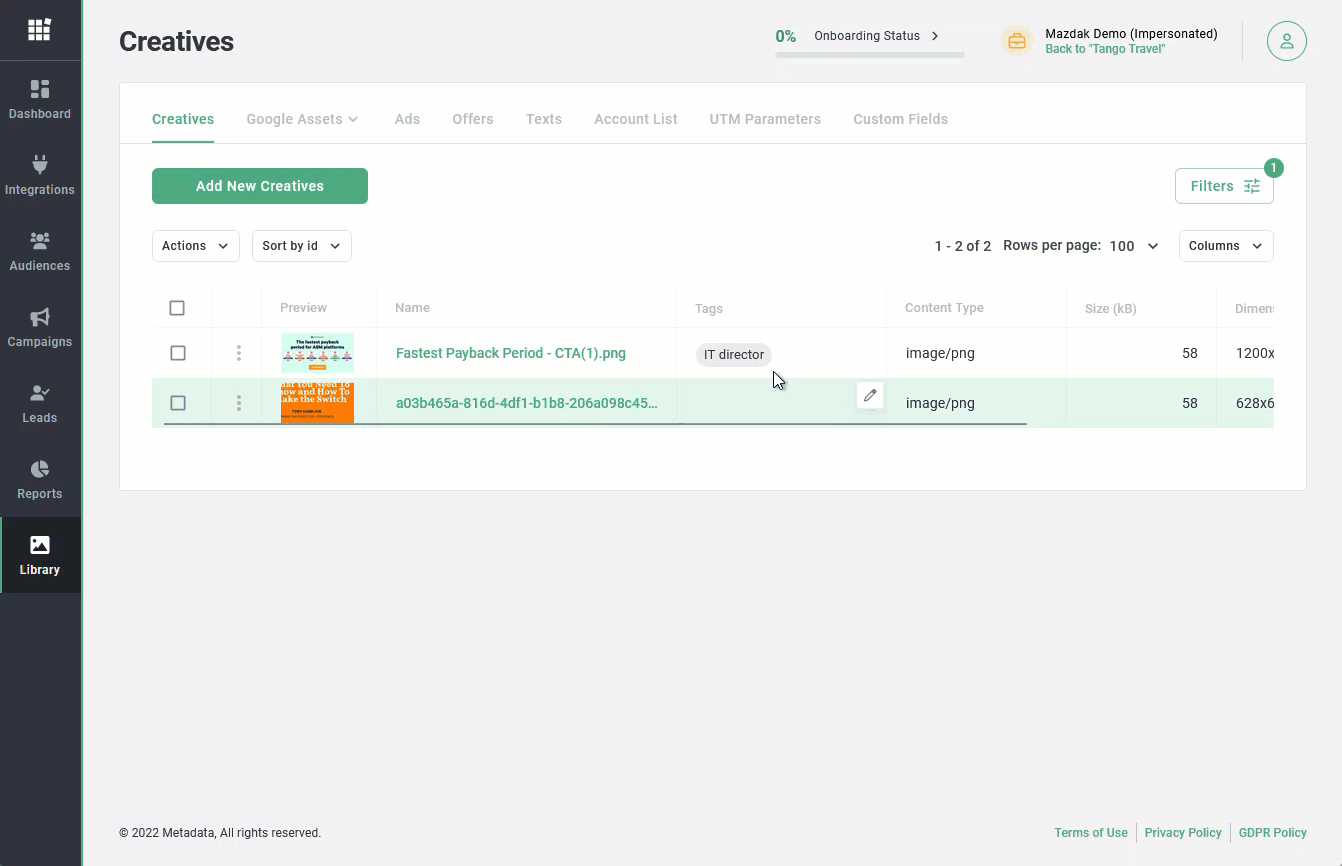Open row menu for Fastest Payback Period
This screenshot has height=866, width=1342.
point(238,353)
